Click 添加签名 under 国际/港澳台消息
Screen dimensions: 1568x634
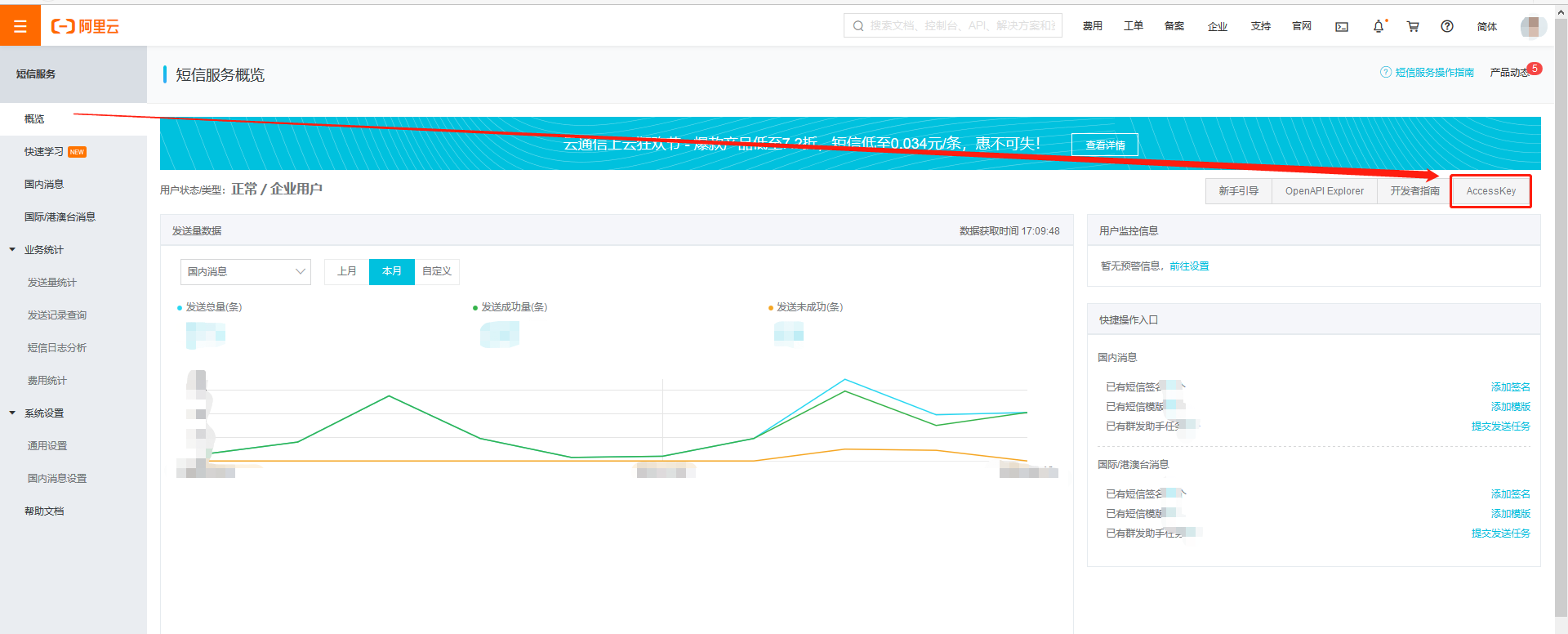pyautogui.click(x=1511, y=494)
